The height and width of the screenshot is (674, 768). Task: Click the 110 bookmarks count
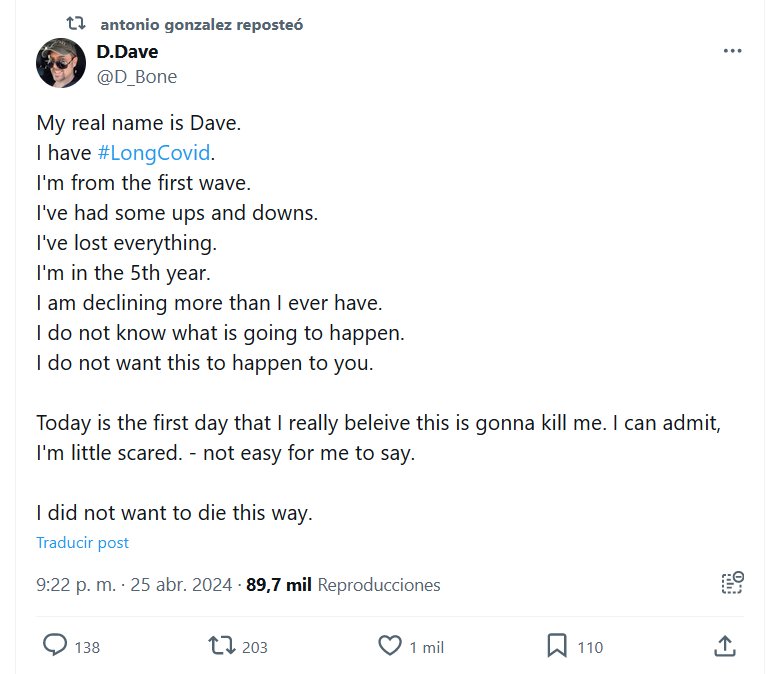click(x=590, y=647)
